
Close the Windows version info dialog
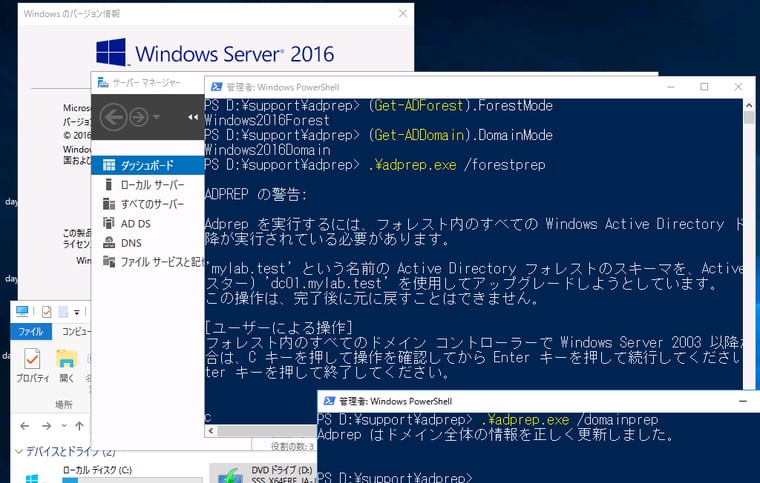pyautogui.click(x=403, y=14)
